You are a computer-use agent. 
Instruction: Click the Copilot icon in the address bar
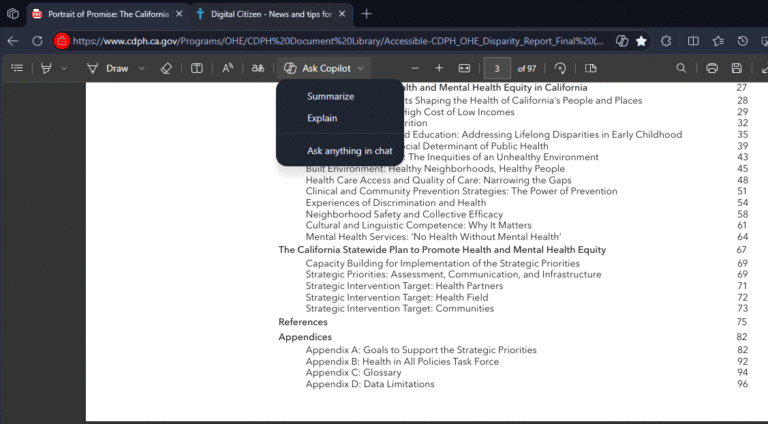point(622,41)
